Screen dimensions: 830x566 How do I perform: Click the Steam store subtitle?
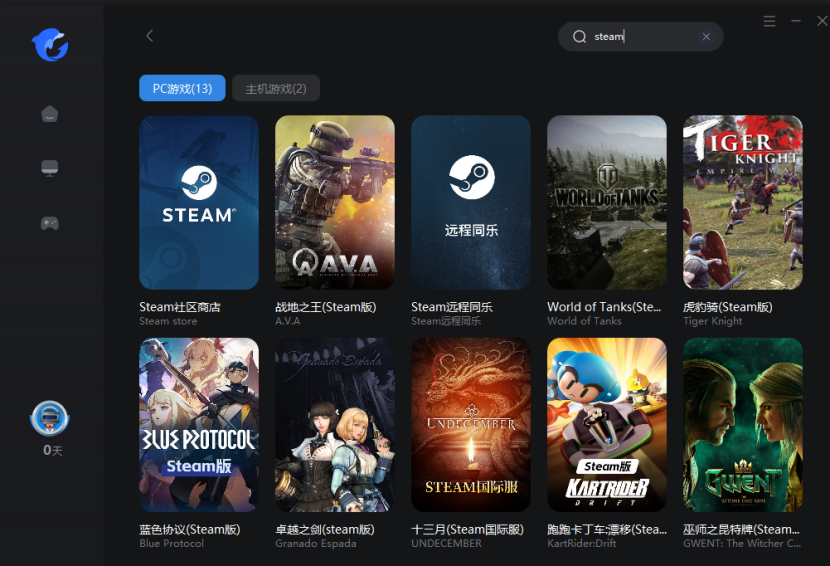pos(168,321)
